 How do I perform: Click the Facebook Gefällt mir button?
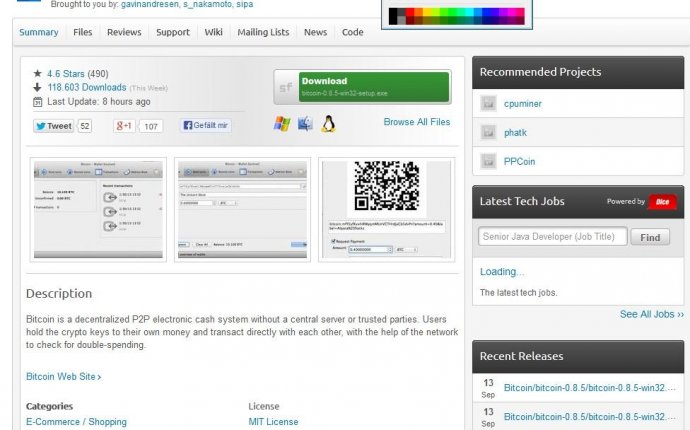206,125
